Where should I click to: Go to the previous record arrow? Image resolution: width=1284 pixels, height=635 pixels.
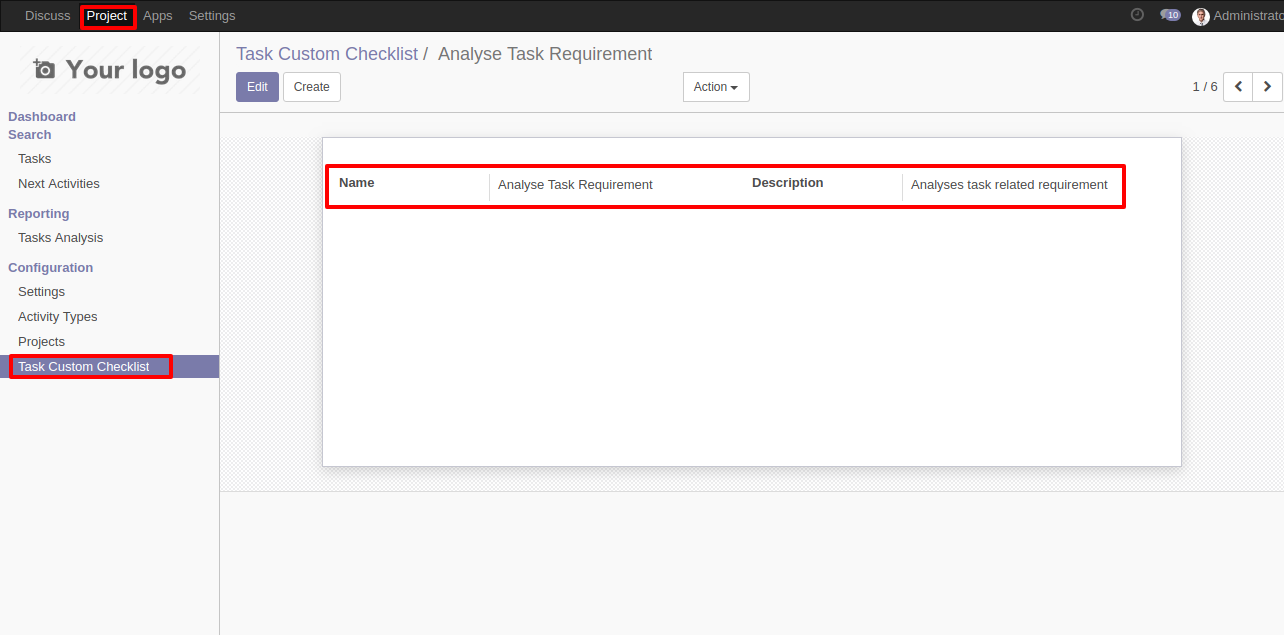[1238, 87]
